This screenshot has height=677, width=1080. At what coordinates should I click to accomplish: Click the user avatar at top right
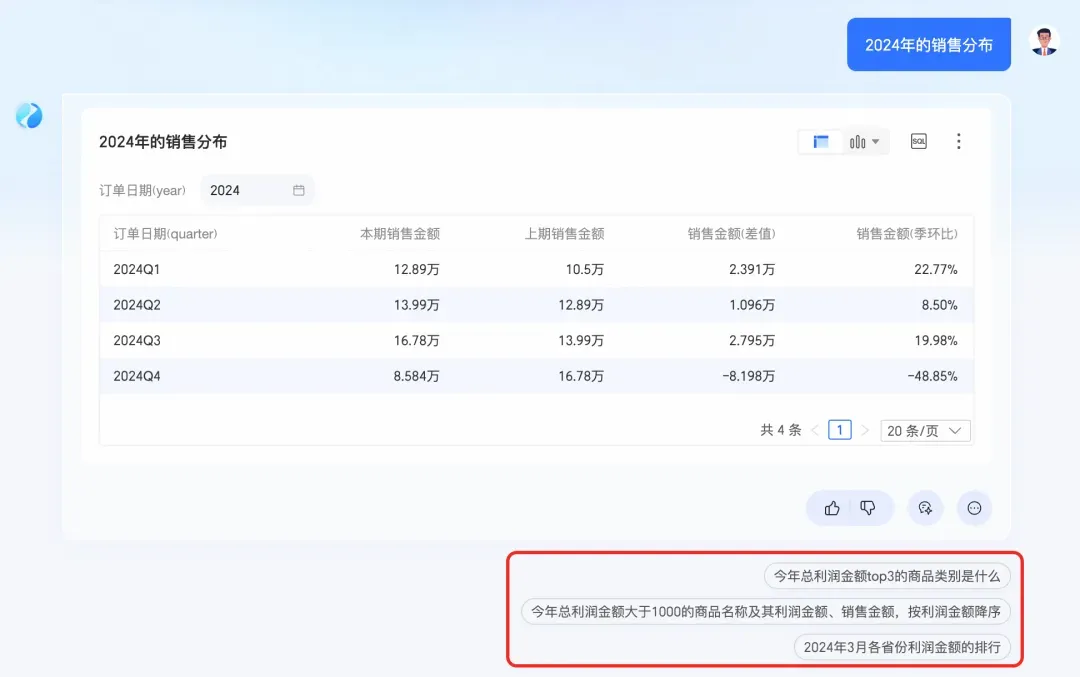click(1044, 41)
